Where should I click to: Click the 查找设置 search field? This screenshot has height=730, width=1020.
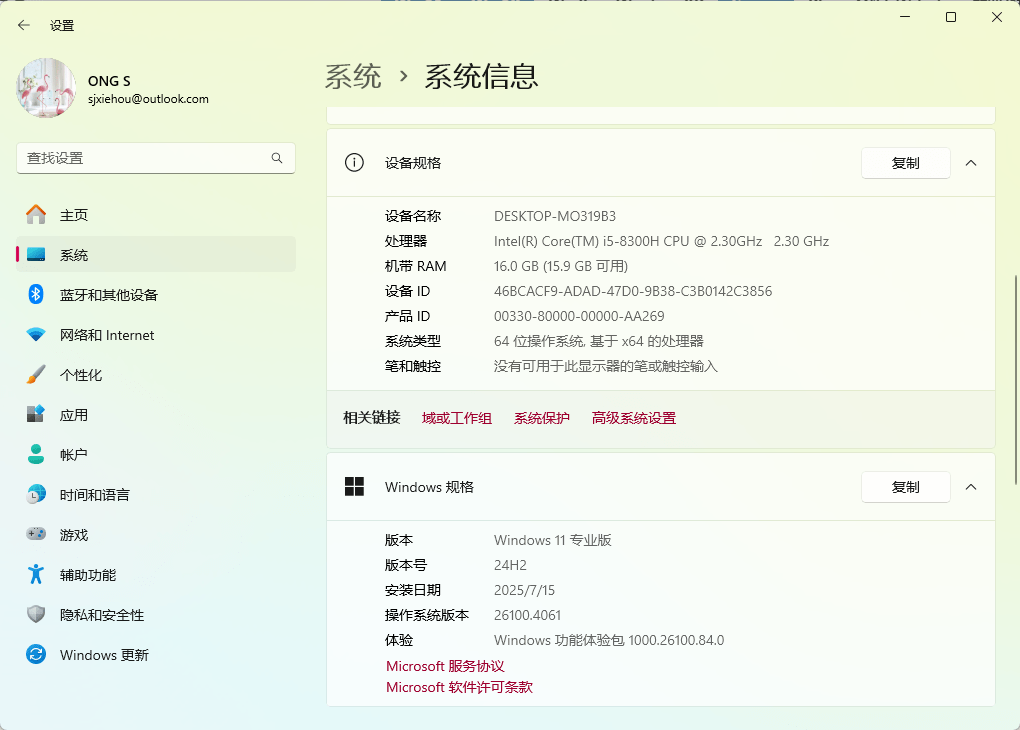[x=145, y=158]
